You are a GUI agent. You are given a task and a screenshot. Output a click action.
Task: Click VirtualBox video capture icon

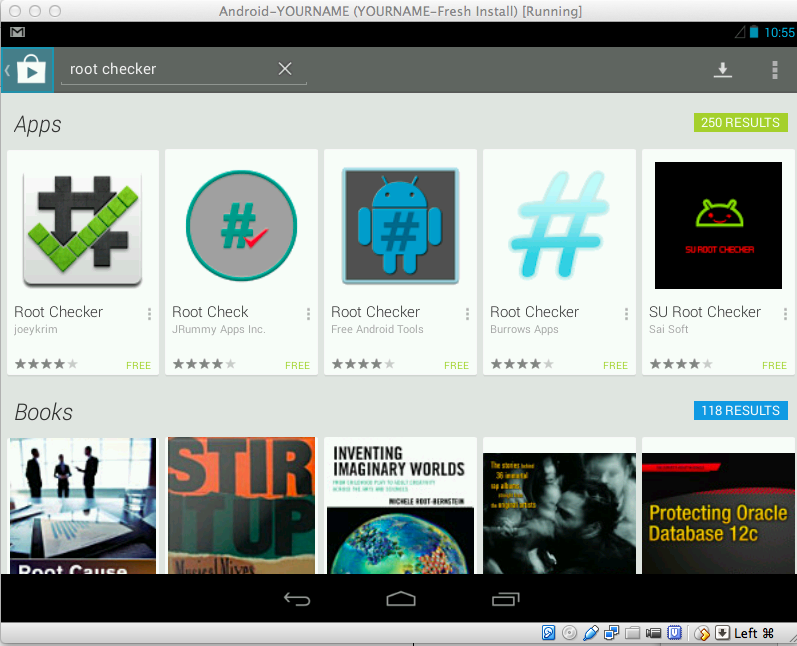653,633
